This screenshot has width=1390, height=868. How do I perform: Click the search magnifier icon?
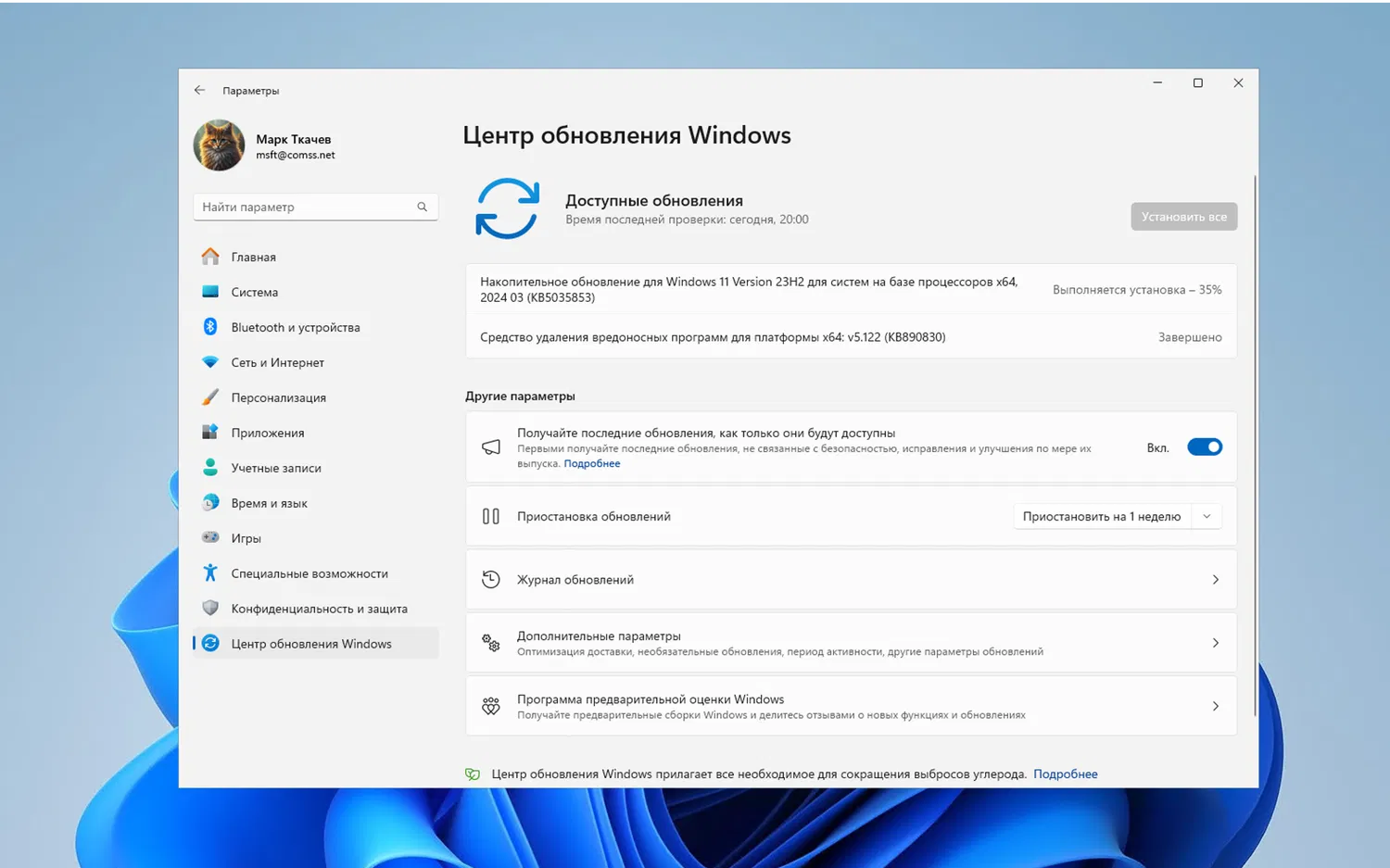[422, 207]
